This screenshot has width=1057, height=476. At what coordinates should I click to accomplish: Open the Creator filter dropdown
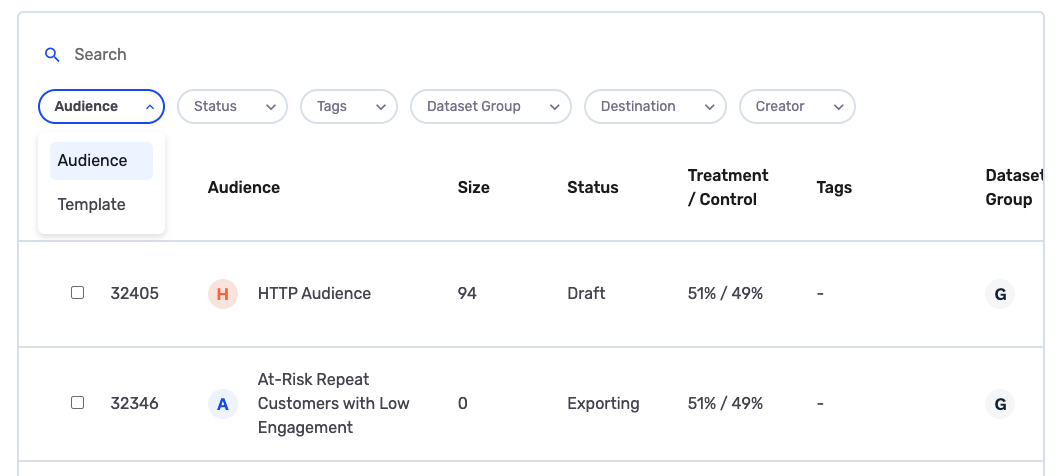pos(796,107)
